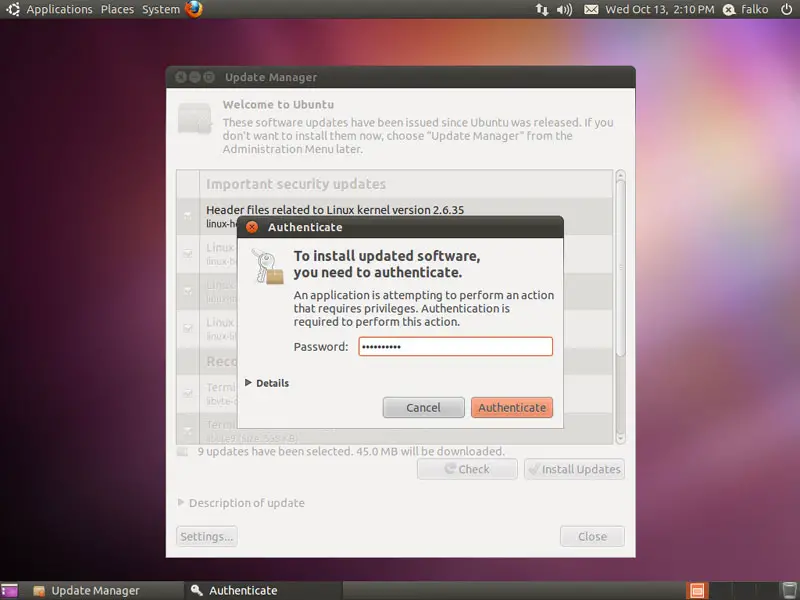Viewport: 800px width, 600px height.
Task: Click Install Updates in Update Manager
Action: click(574, 469)
